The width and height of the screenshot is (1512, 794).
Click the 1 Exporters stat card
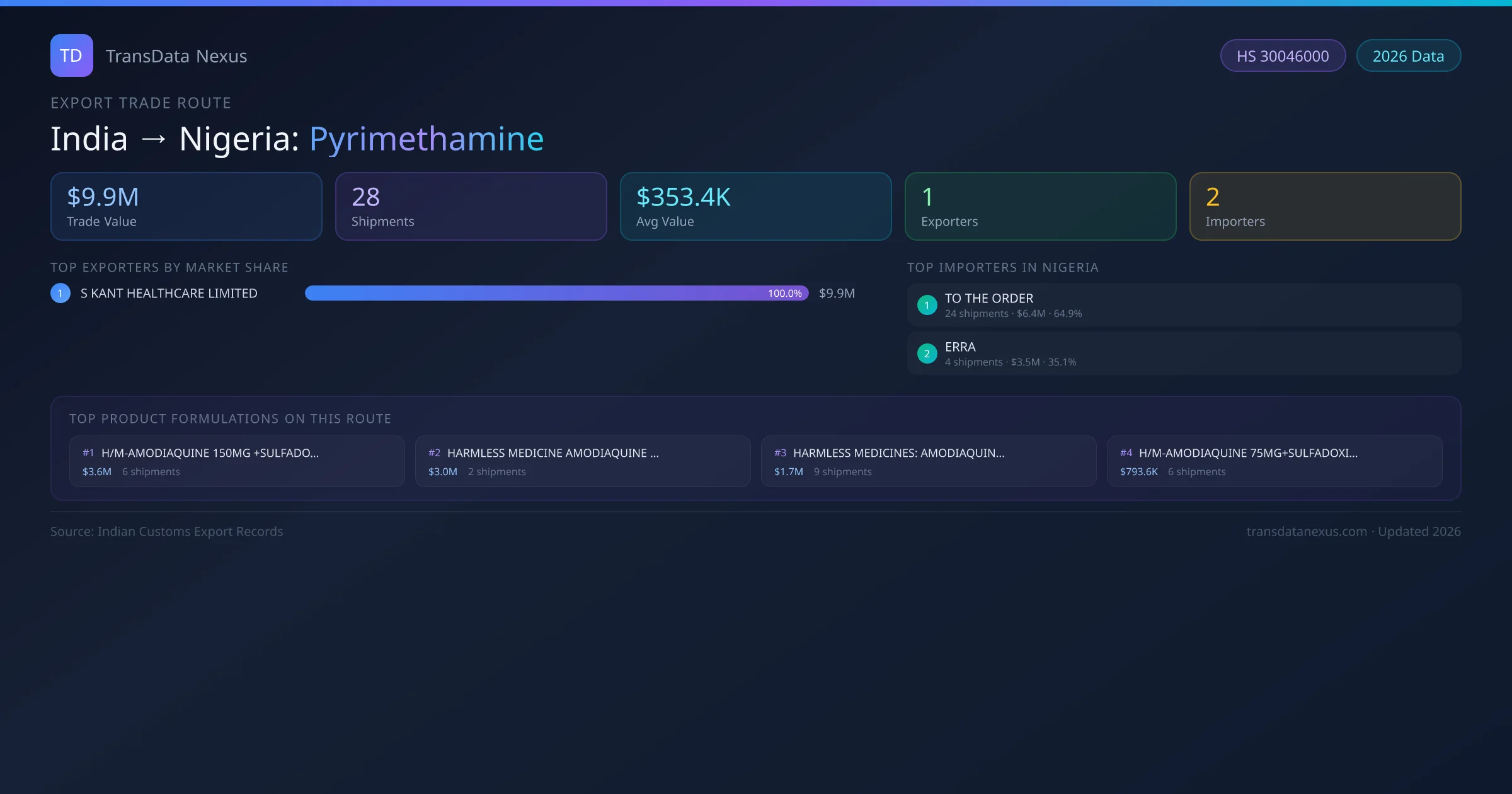click(1040, 207)
